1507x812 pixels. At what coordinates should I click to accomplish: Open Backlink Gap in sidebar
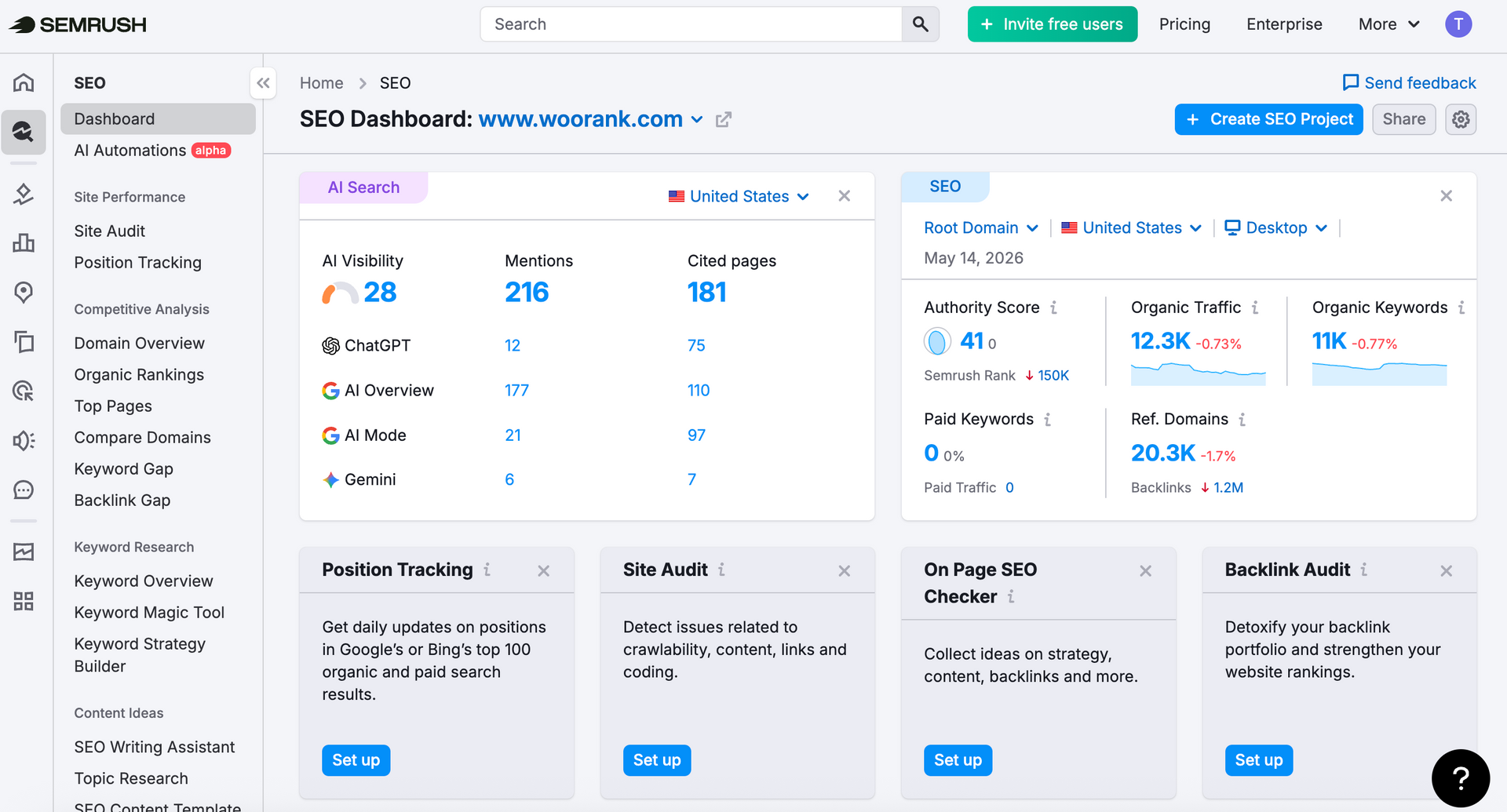[x=122, y=501]
